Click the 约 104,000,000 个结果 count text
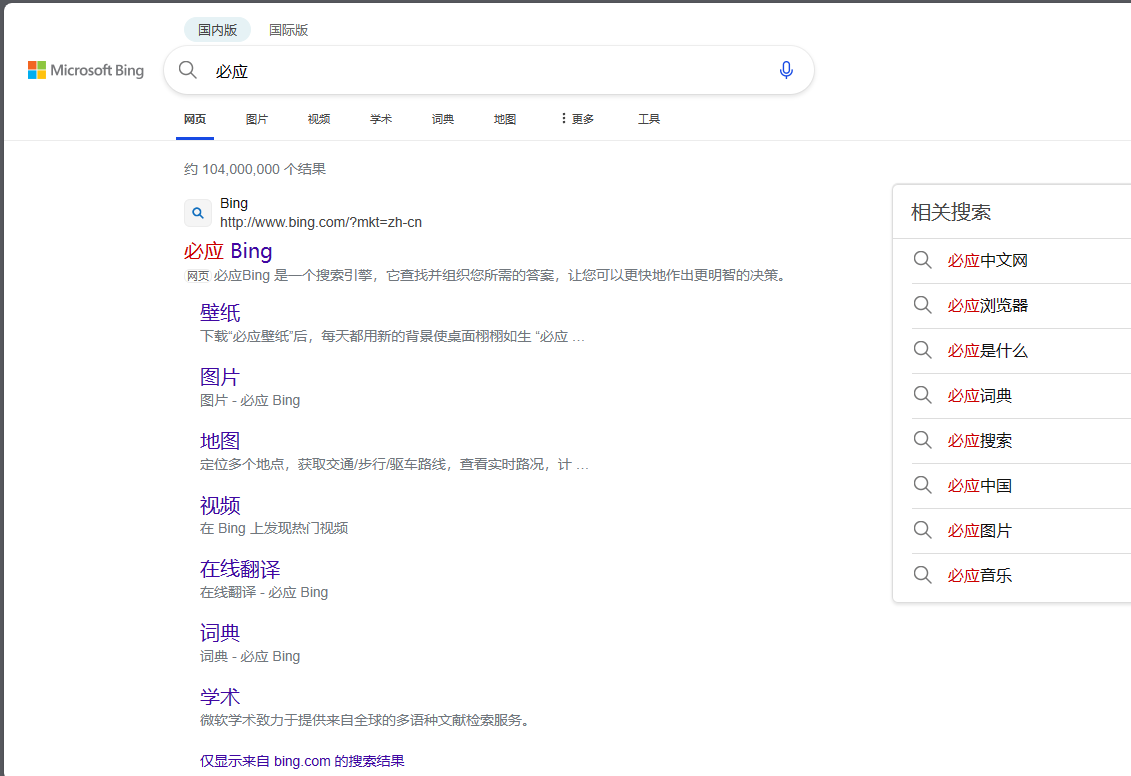This screenshot has height=776, width=1131. (x=255, y=169)
